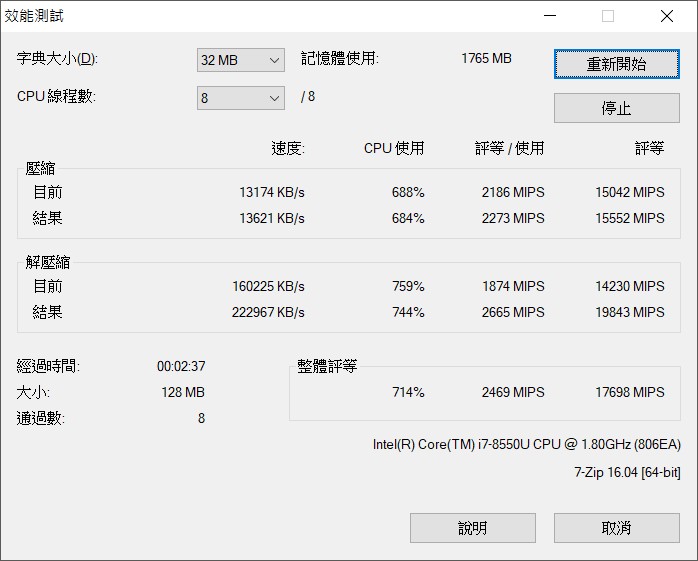
Task: Click the overall CPU usage 714%
Action: tap(408, 392)
